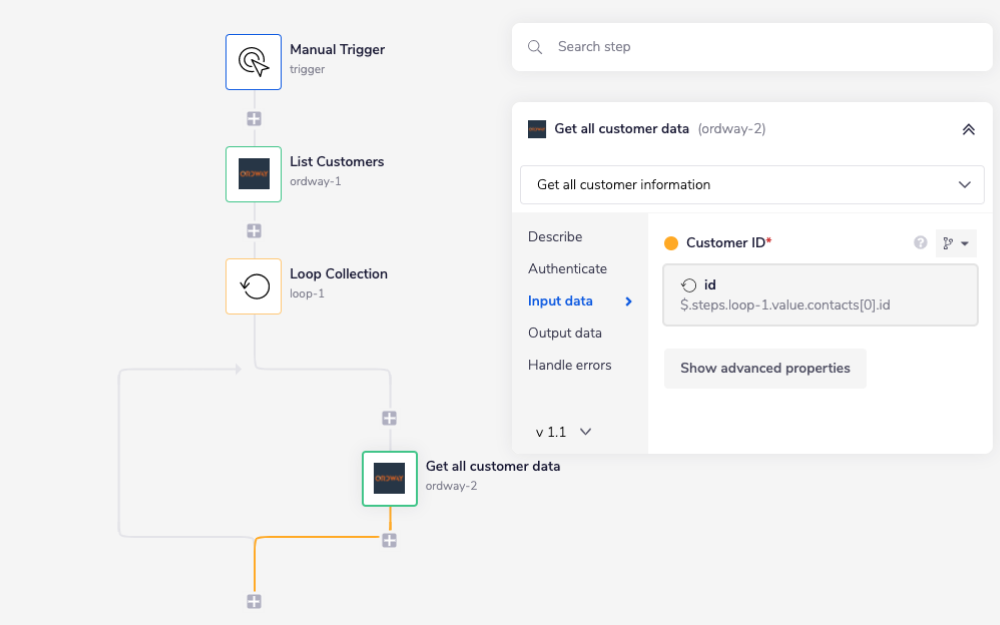Add step below Manual Trigger
The height and width of the screenshot is (625, 1000).
254,118
